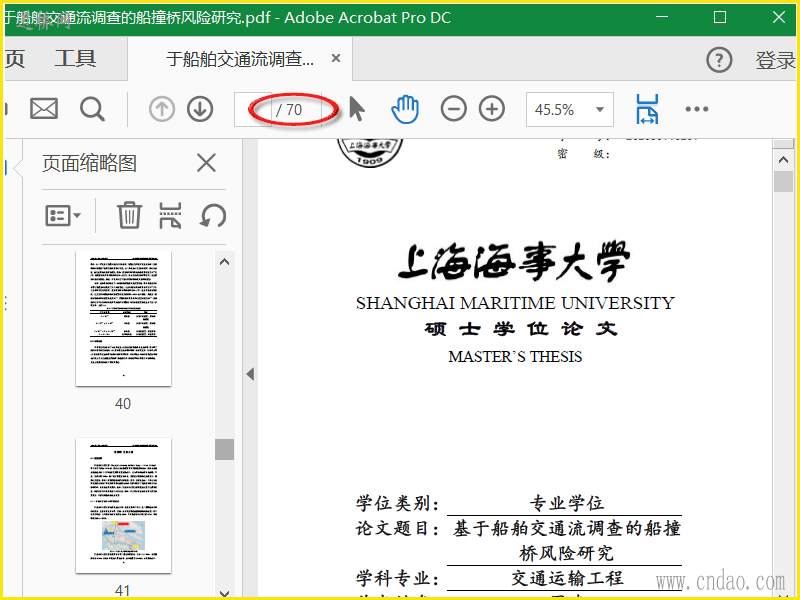Click the 登录 sign-in button
Screen dimensions: 800x600
[x=775, y=60]
